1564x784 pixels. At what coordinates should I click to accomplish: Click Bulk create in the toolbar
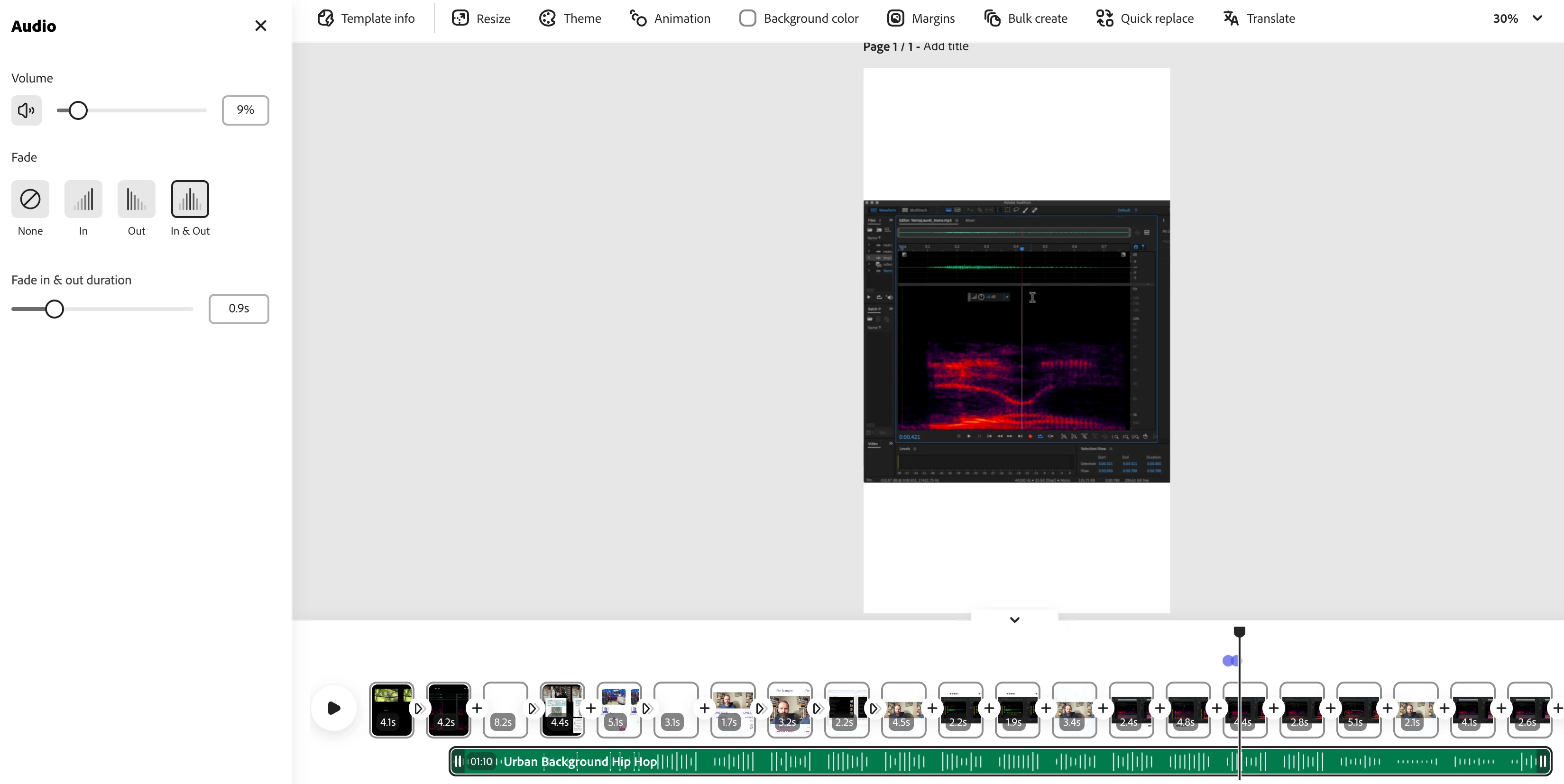tap(1025, 18)
